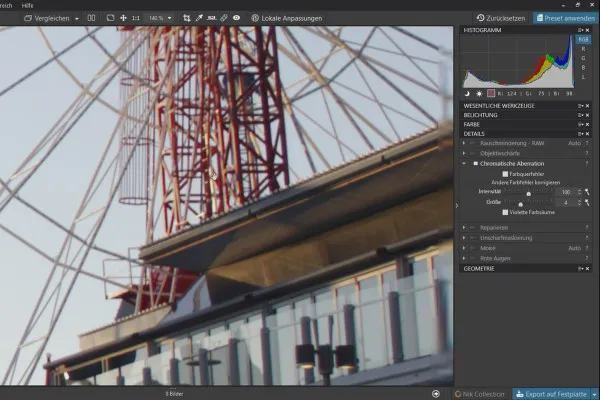Screen dimensions: 600x400
Task: Close the Belichtung palette
Action: pyautogui.click(x=588, y=115)
